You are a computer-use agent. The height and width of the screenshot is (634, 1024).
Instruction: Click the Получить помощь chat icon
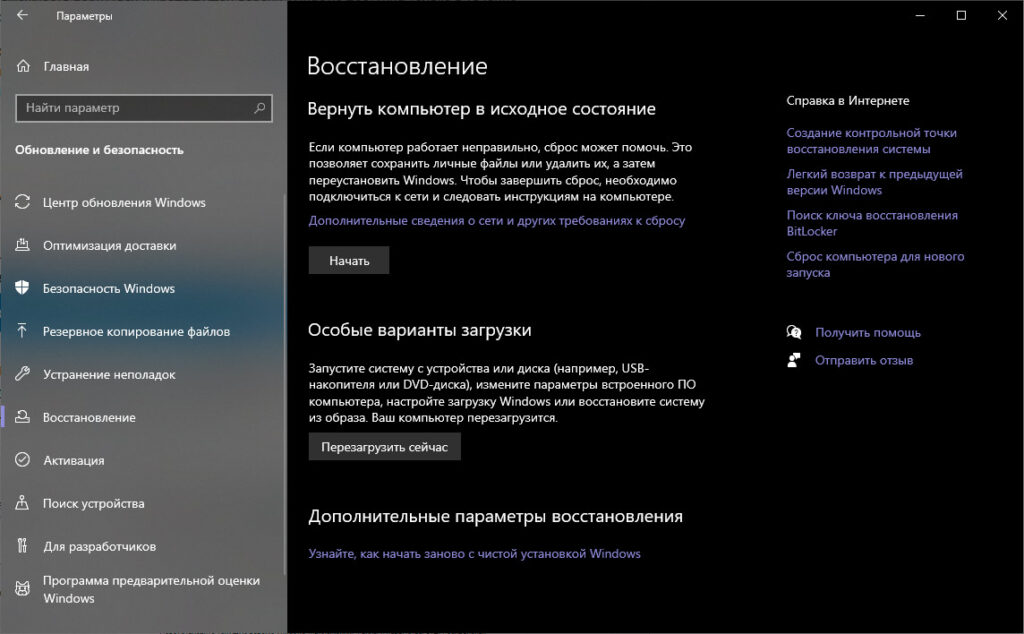[794, 332]
